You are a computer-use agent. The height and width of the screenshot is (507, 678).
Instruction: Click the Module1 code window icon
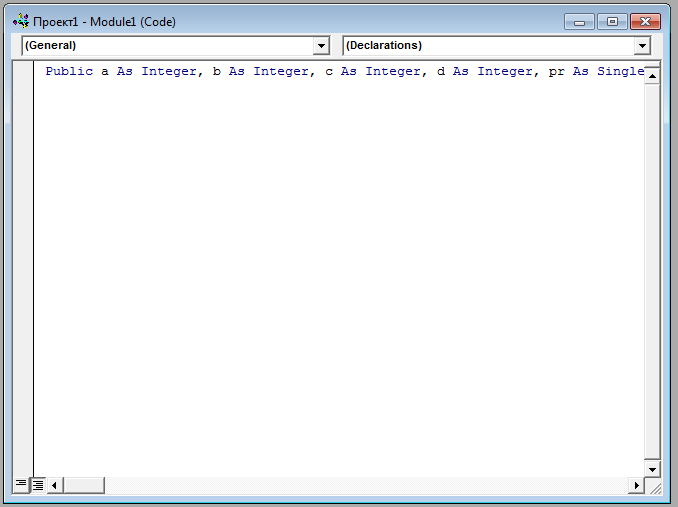tap(21, 21)
